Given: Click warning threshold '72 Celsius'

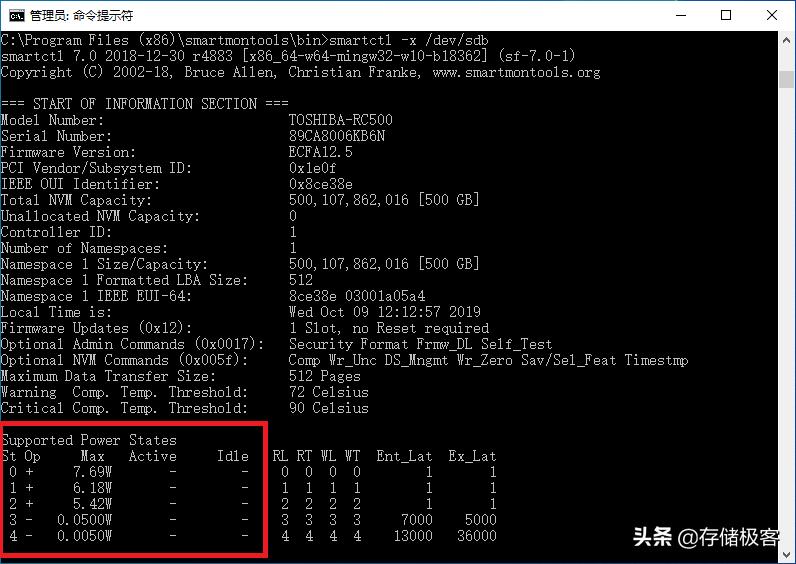Looking at the screenshot, I should [328, 392].
